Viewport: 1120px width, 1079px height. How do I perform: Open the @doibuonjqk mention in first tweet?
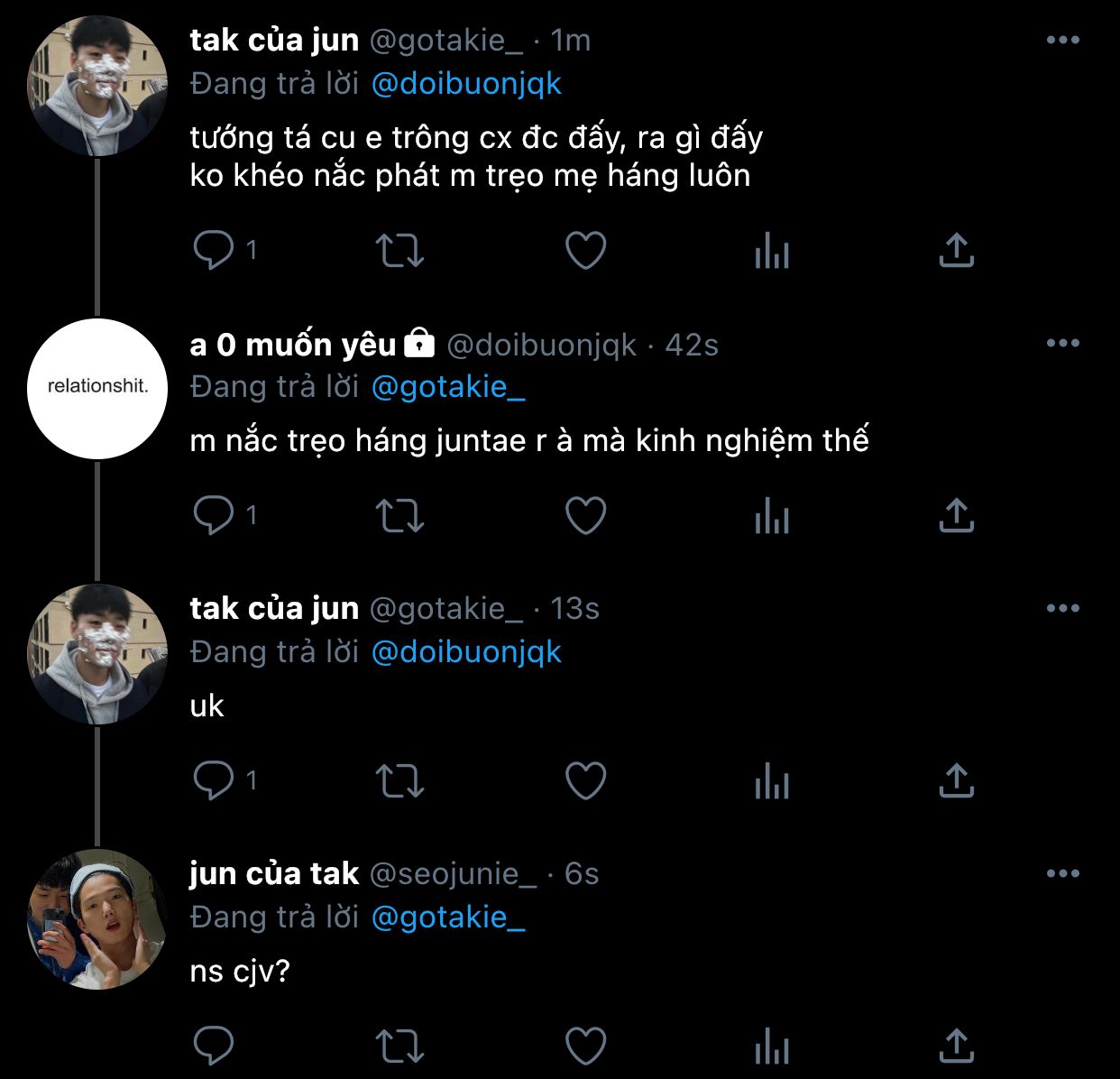[466, 84]
